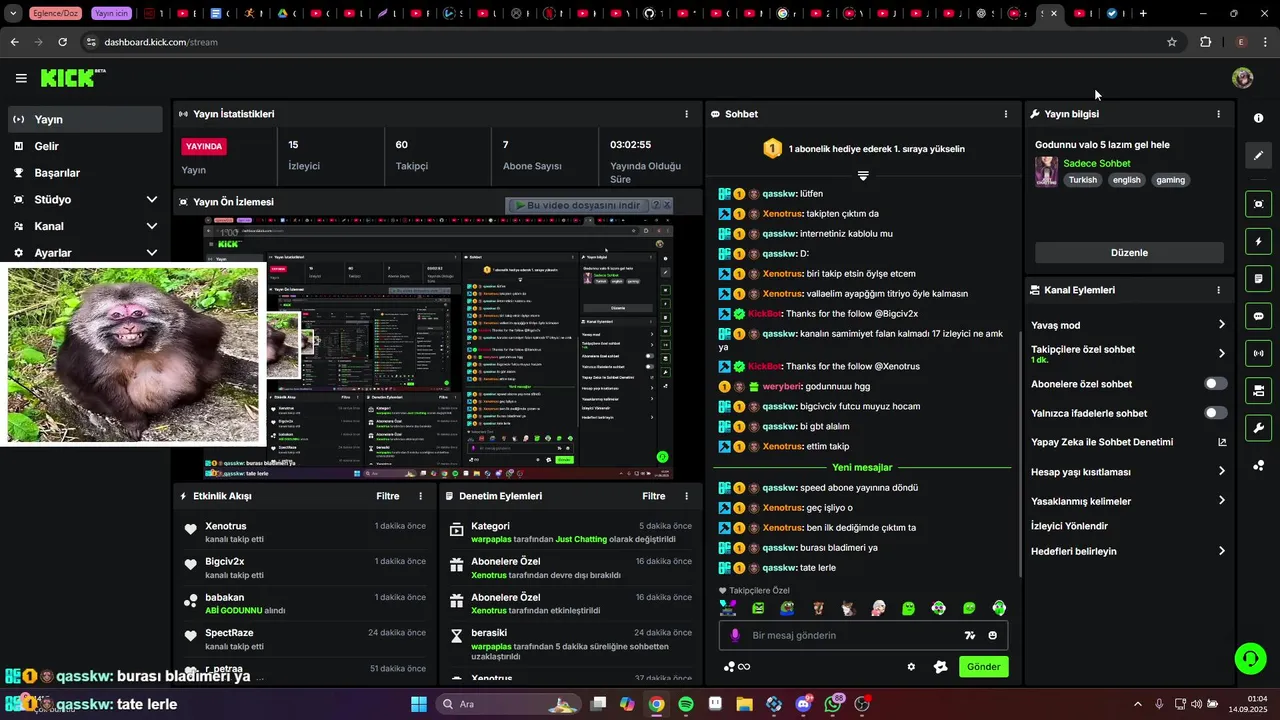The image size is (1280, 720).
Task: Open Spotify from the taskbar
Action: [x=686, y=704]
